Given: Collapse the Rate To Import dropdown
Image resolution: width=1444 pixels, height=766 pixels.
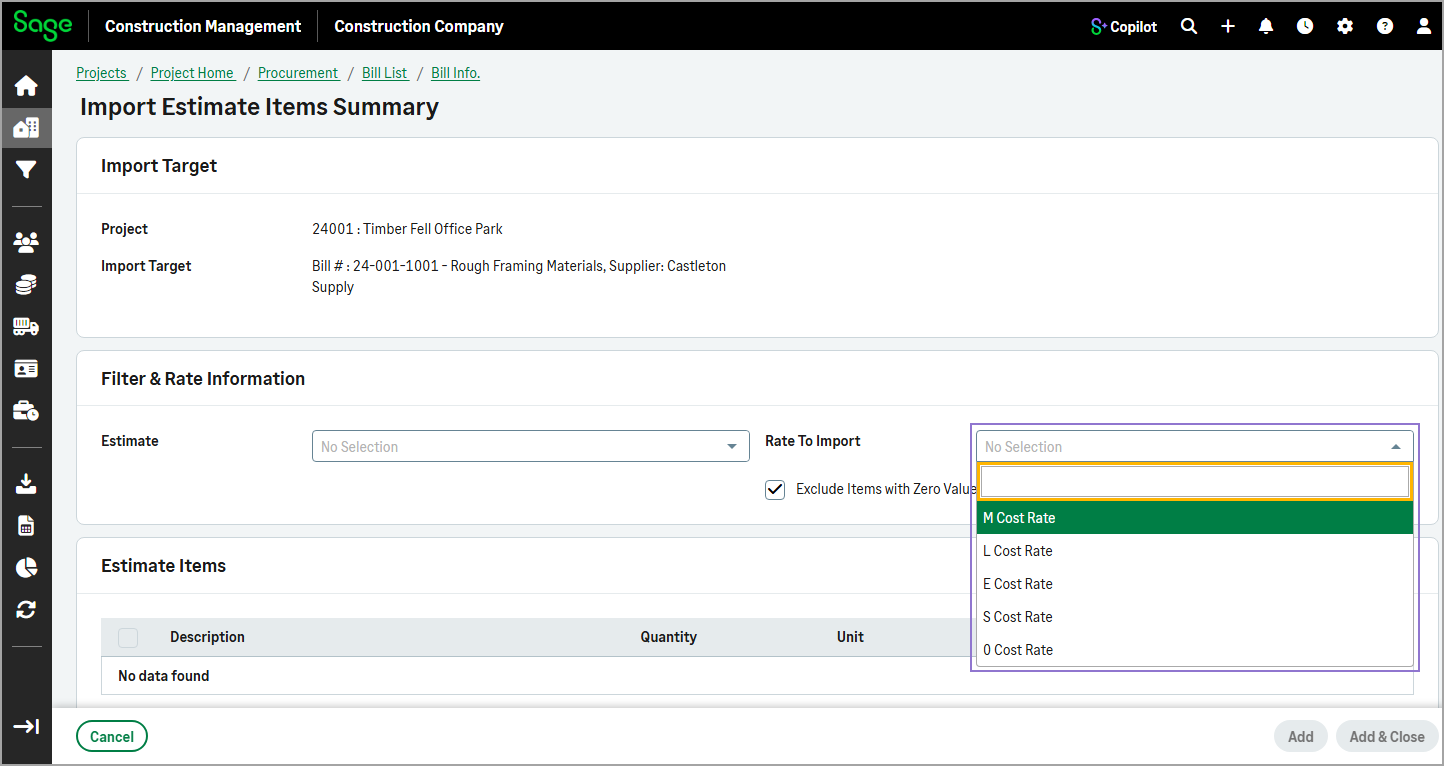Looking at the screenshot, I should pyautogui.click(x=1194, y=446).
